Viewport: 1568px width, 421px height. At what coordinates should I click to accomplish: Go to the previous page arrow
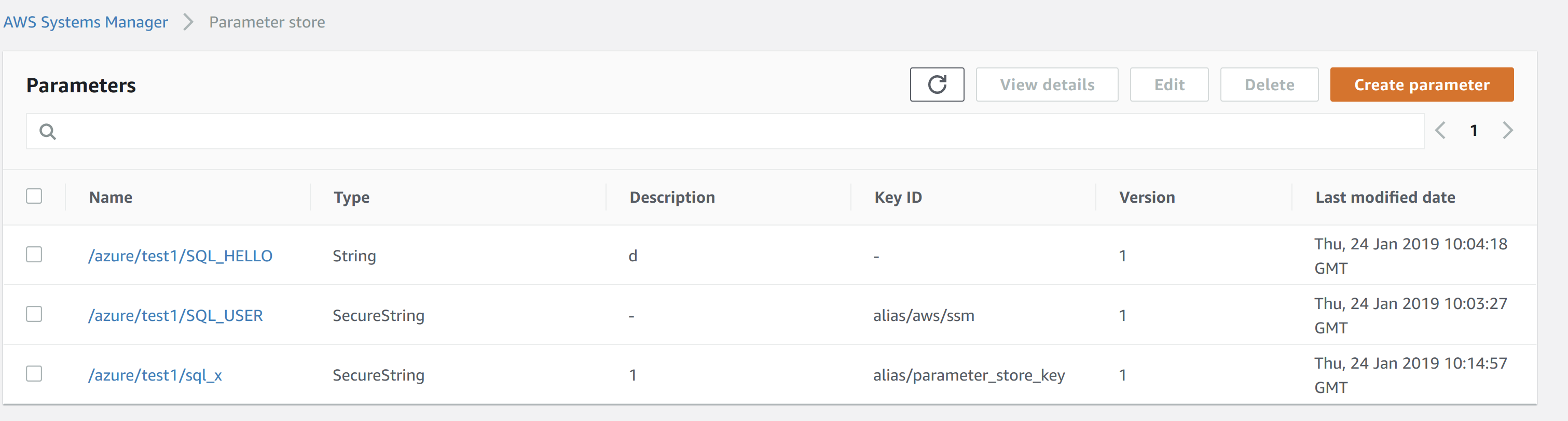click(1440, 130)
